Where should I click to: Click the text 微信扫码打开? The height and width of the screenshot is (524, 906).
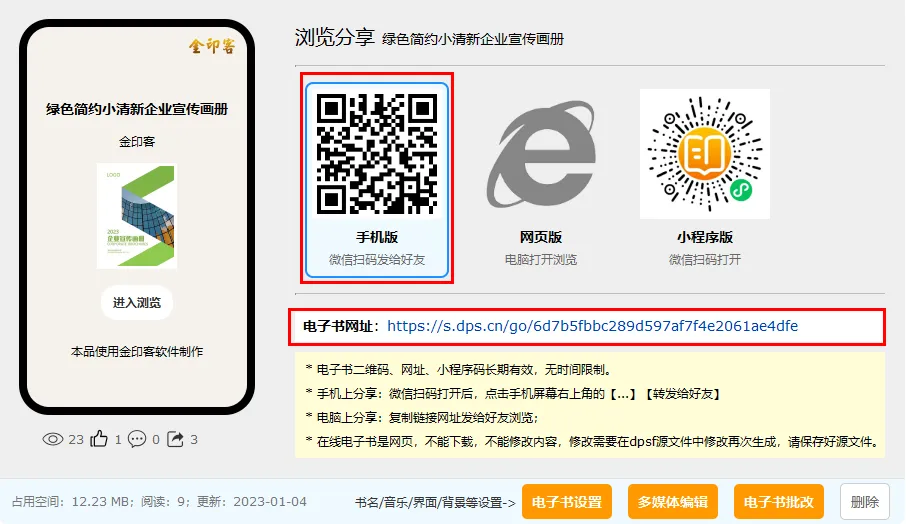(x=705, y=260)
